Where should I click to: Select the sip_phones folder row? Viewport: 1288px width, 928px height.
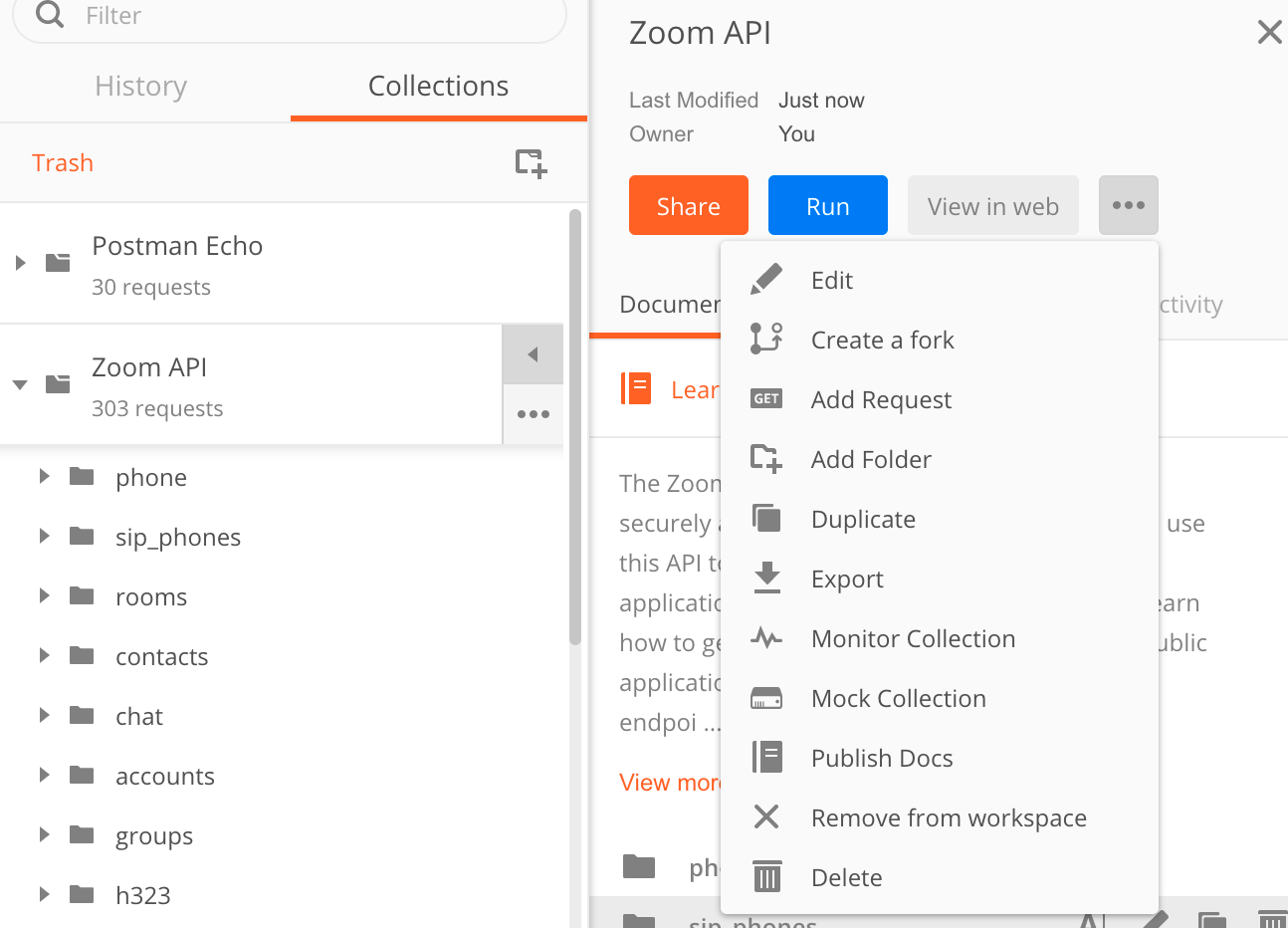pyautogui.click(x=283, y=537)
